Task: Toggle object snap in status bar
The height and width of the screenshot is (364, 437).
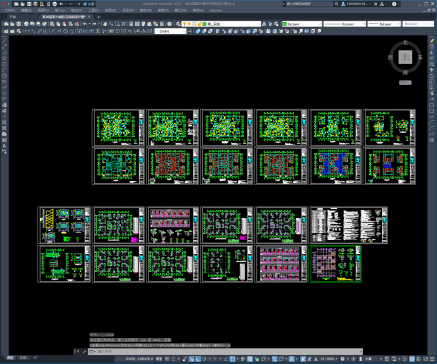Action: coord(232,359)
